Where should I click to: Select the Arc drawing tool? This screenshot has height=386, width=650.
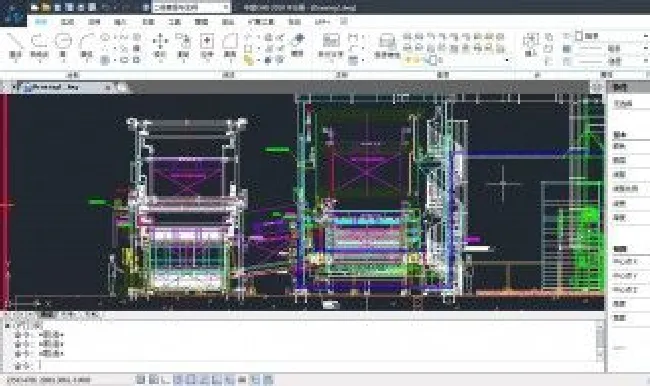click(87, 45)
